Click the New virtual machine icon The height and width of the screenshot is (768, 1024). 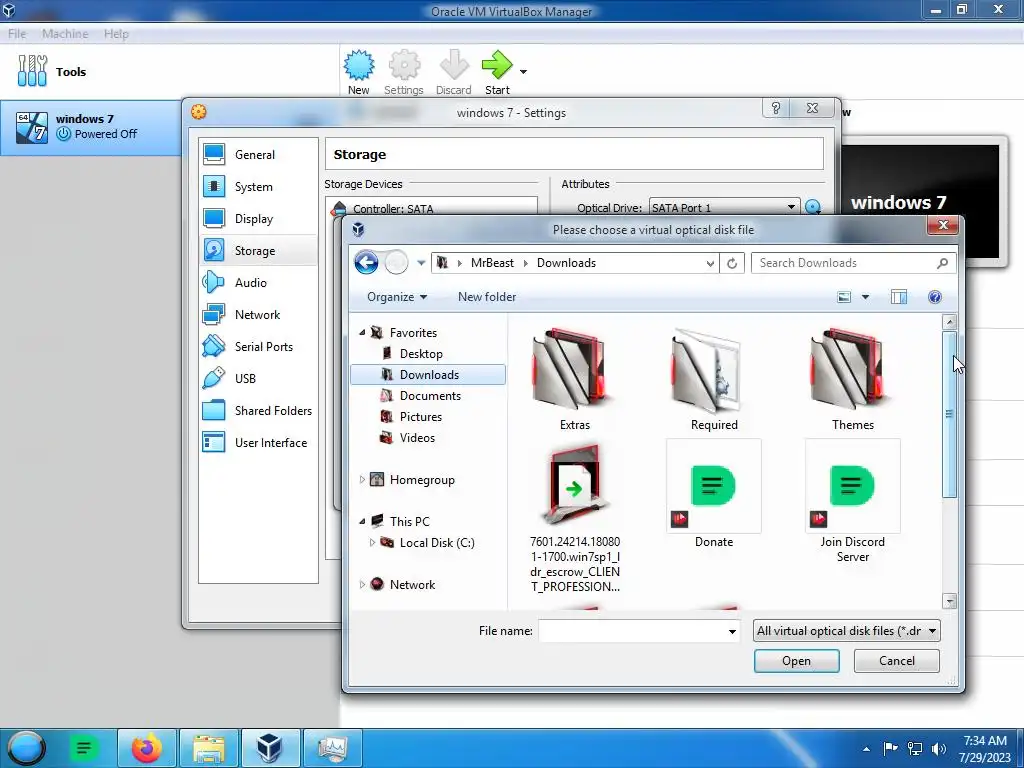[x=359, y=65]
